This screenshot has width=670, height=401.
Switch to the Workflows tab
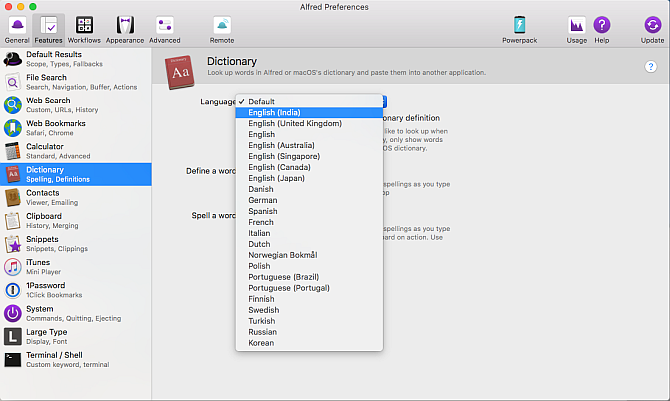84,28
